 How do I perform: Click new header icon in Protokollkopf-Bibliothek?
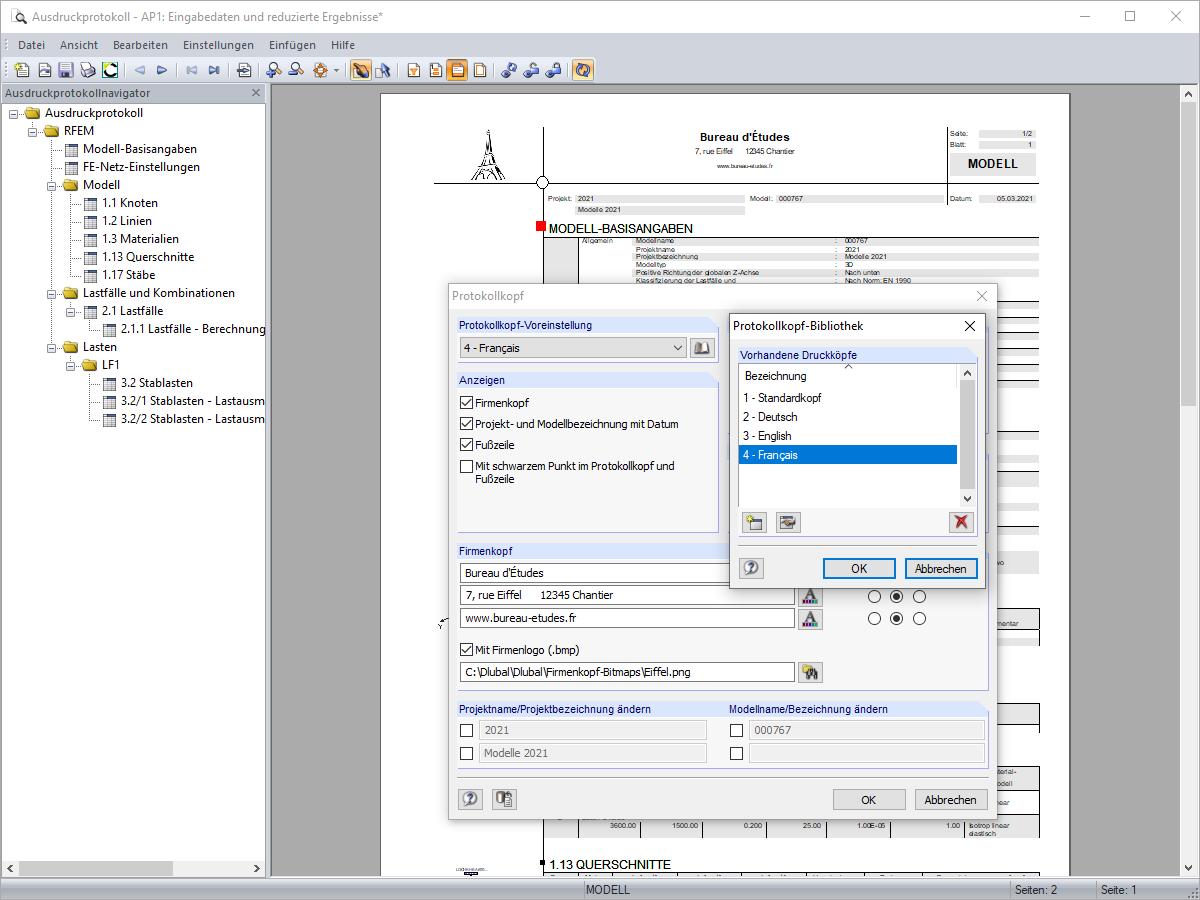[x=754, y=522]
